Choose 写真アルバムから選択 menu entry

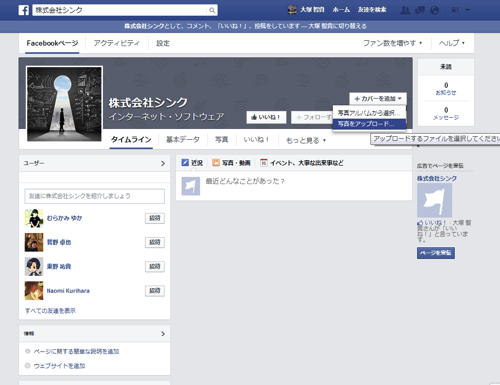[x=369, y=113]
